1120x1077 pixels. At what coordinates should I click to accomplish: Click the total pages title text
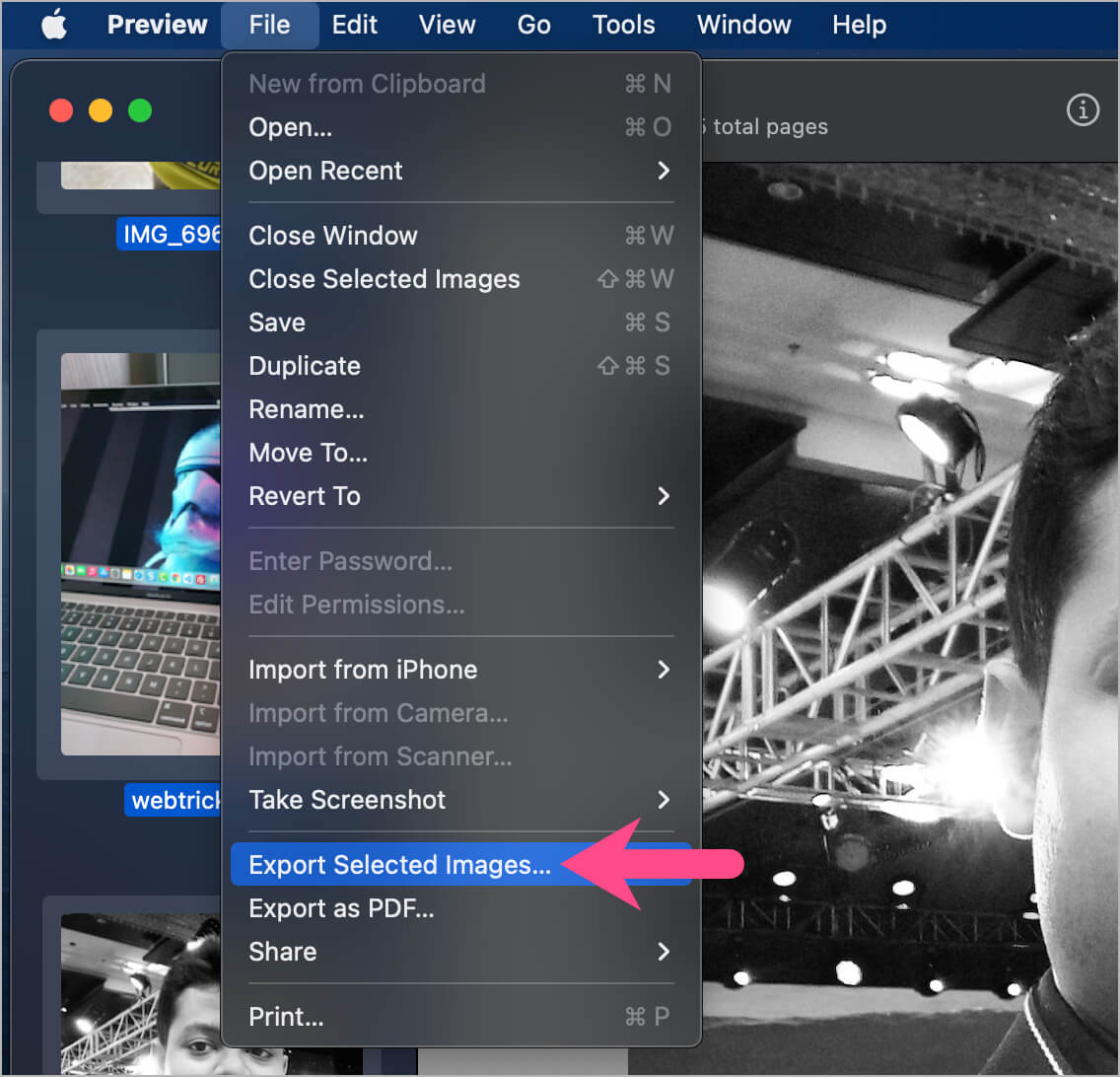pos(765,127)
